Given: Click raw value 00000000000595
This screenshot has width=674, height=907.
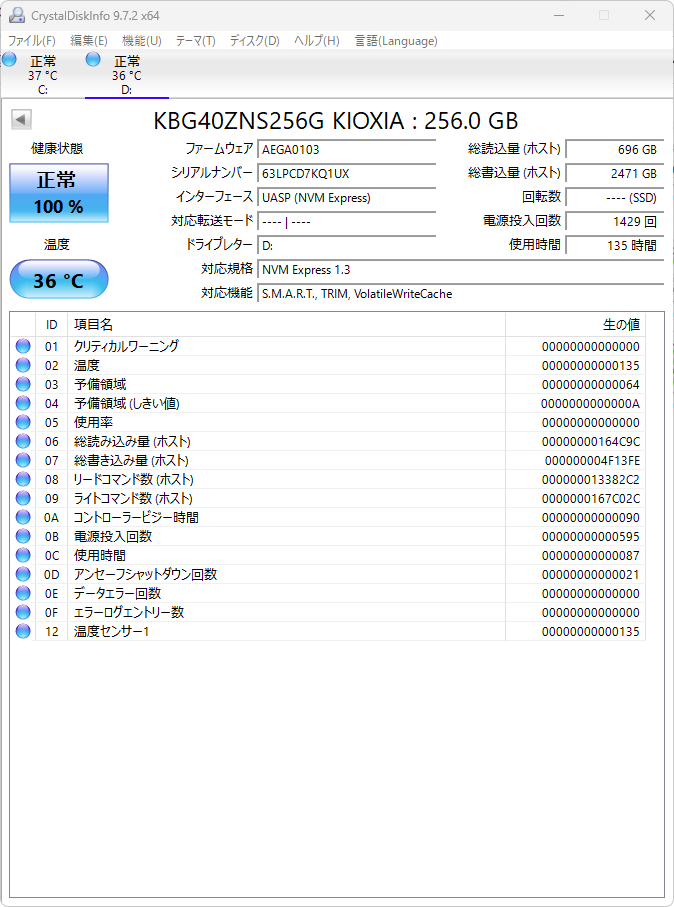Looking at the screenshot, I should [591, 537].
